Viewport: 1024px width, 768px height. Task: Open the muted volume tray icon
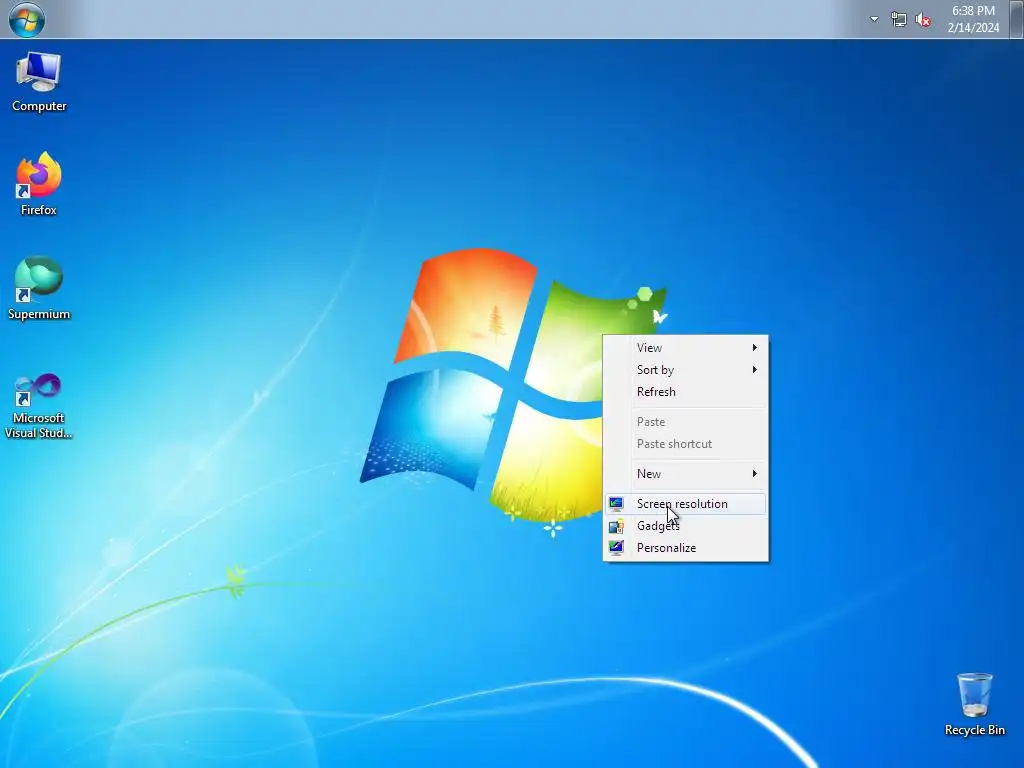[923, 20]
